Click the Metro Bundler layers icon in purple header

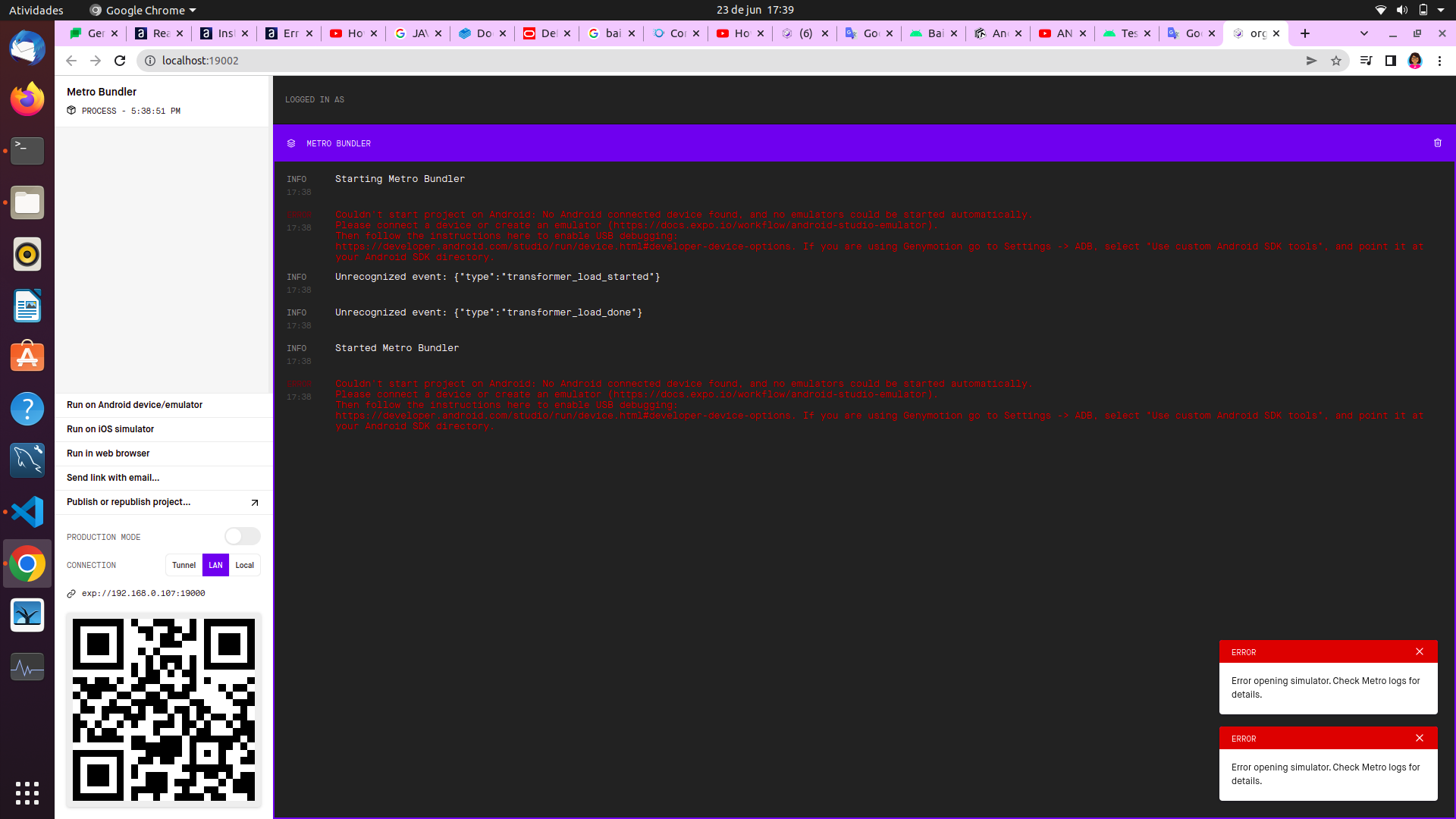tap(291, 143)
